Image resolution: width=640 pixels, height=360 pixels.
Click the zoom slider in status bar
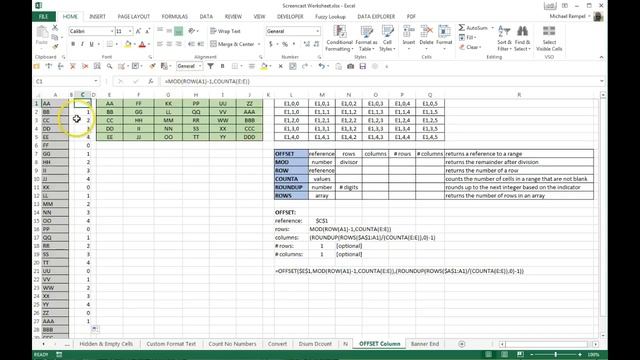(x=556, y=354)
